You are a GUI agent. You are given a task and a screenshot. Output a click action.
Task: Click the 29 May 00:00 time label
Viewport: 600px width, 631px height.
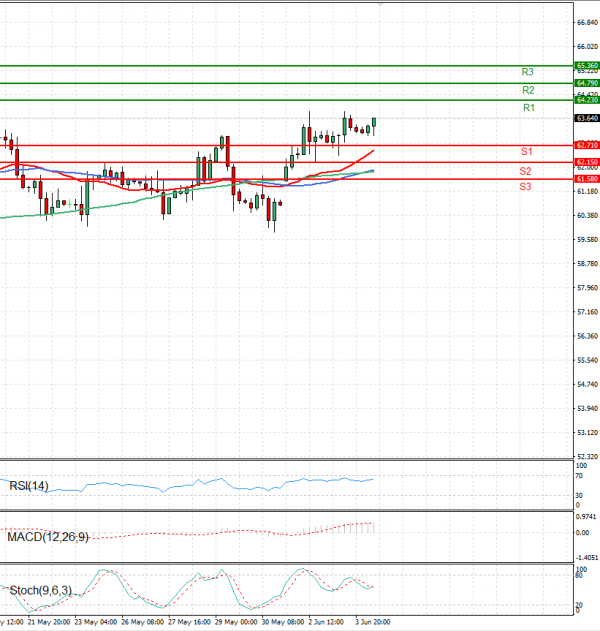(x=236, y=622)
